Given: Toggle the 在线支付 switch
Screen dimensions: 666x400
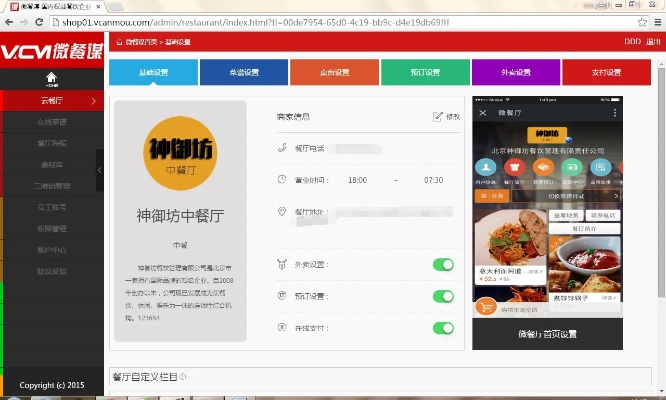Looking at the screenshot, I should click(x=442, y=328).
